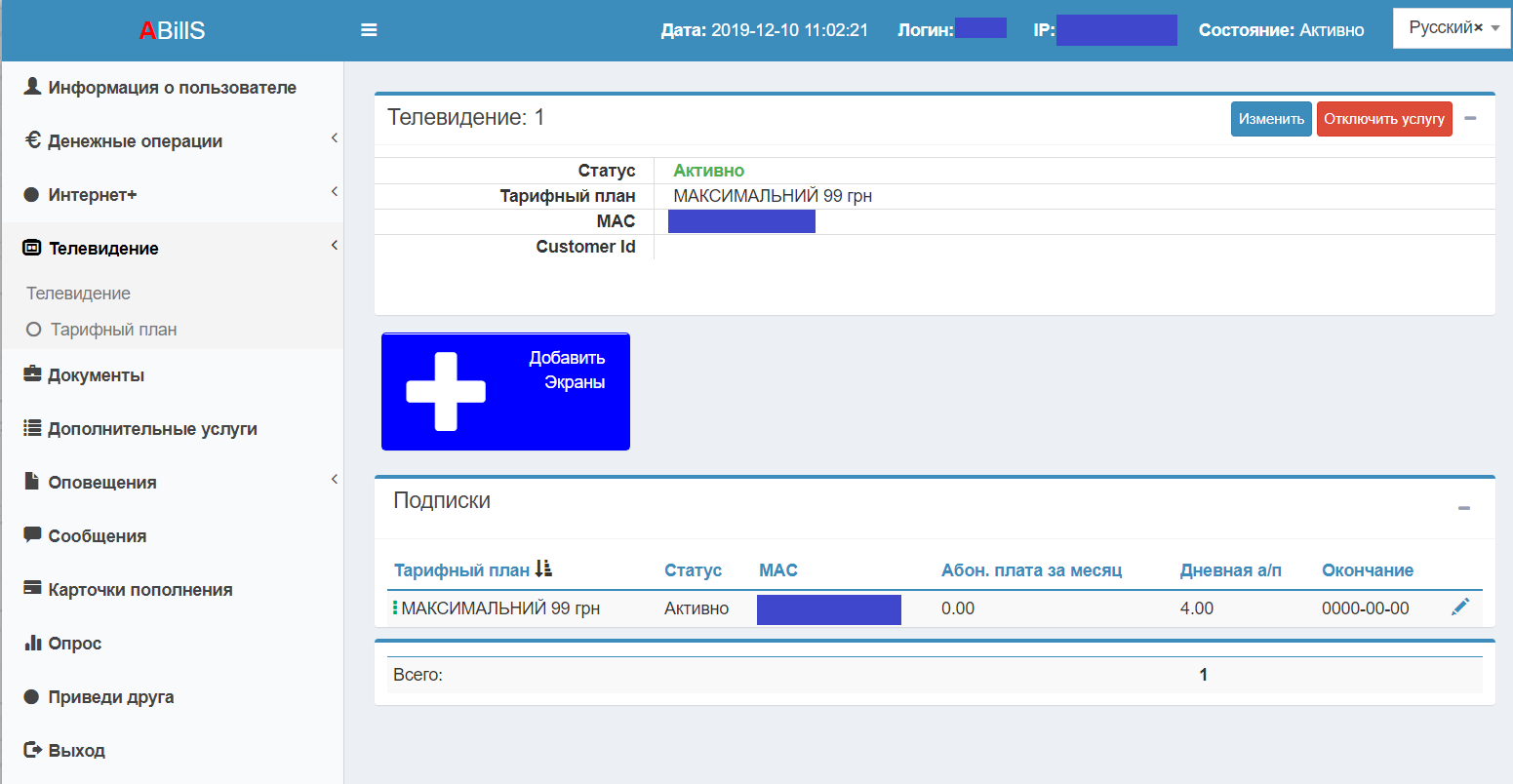Select Дополнительные услуги in sidebar
The height and width of the screenshot is (784, 1513).
152,429
